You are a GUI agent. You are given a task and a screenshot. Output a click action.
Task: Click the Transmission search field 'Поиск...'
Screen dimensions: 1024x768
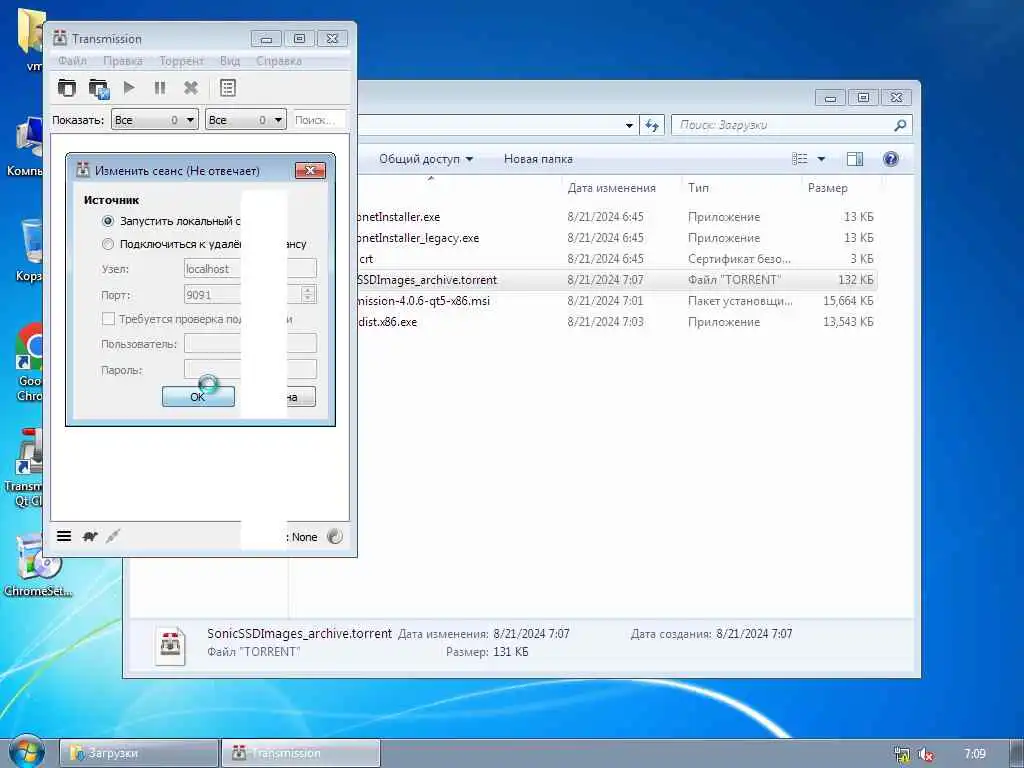tap(319, 120)
